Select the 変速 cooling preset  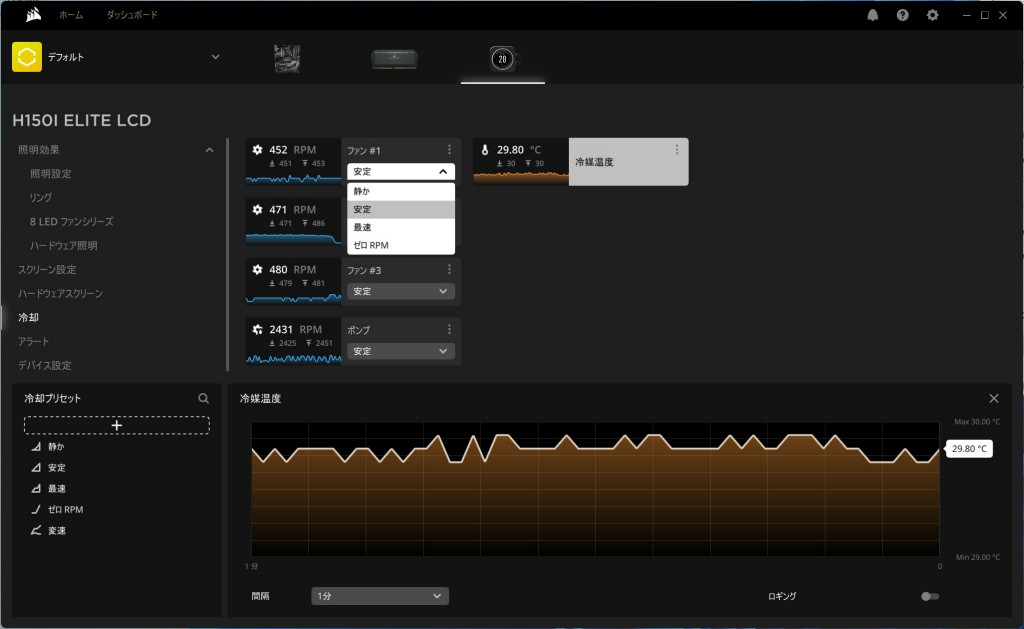57,530
